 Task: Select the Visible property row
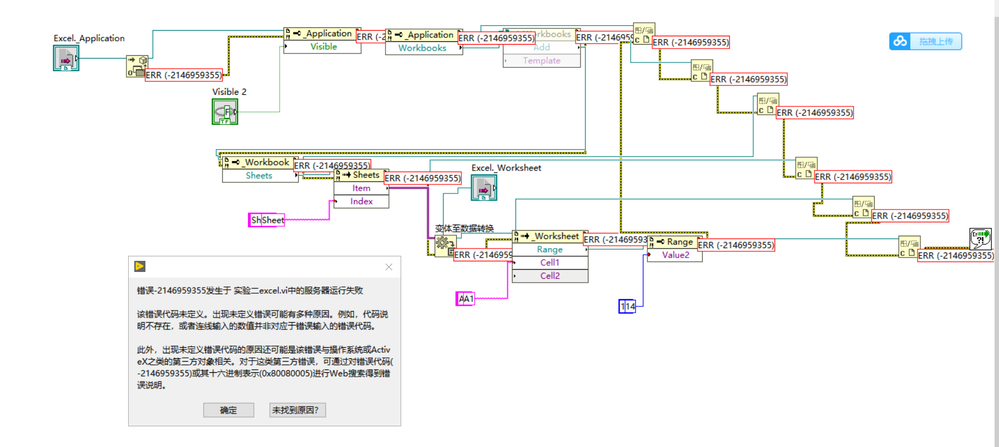[x=322, y=46]
